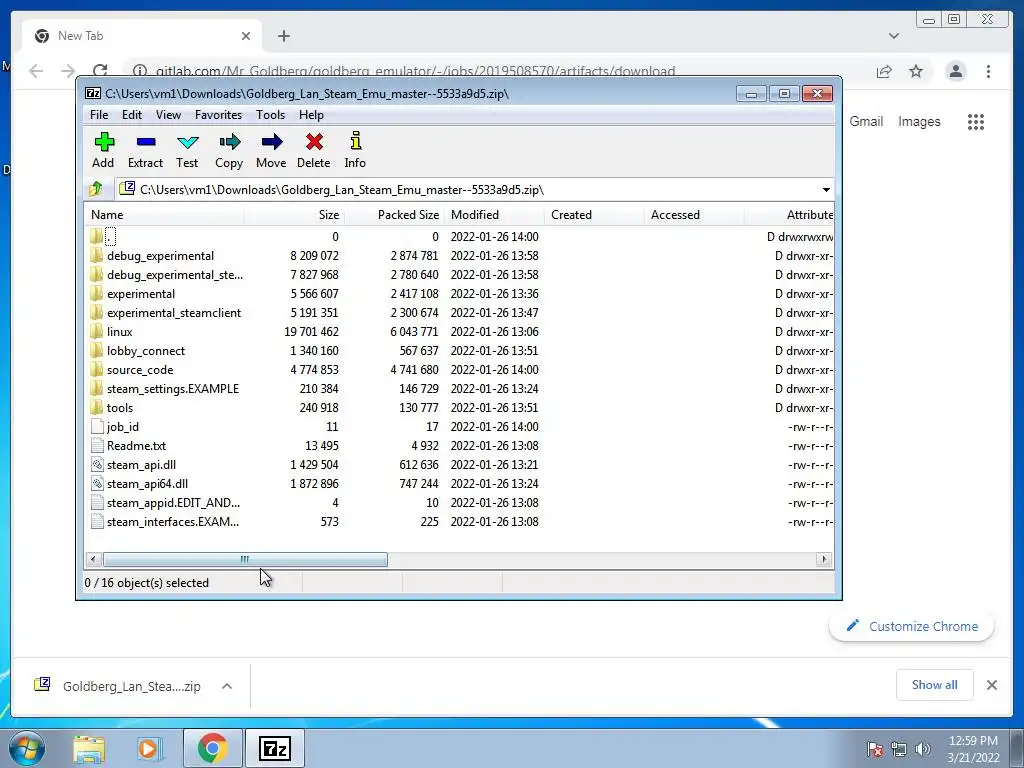Open the Chrome tab search chevron
The image size is (1024, 768).
pyautogui.click(x=893, y=36)
